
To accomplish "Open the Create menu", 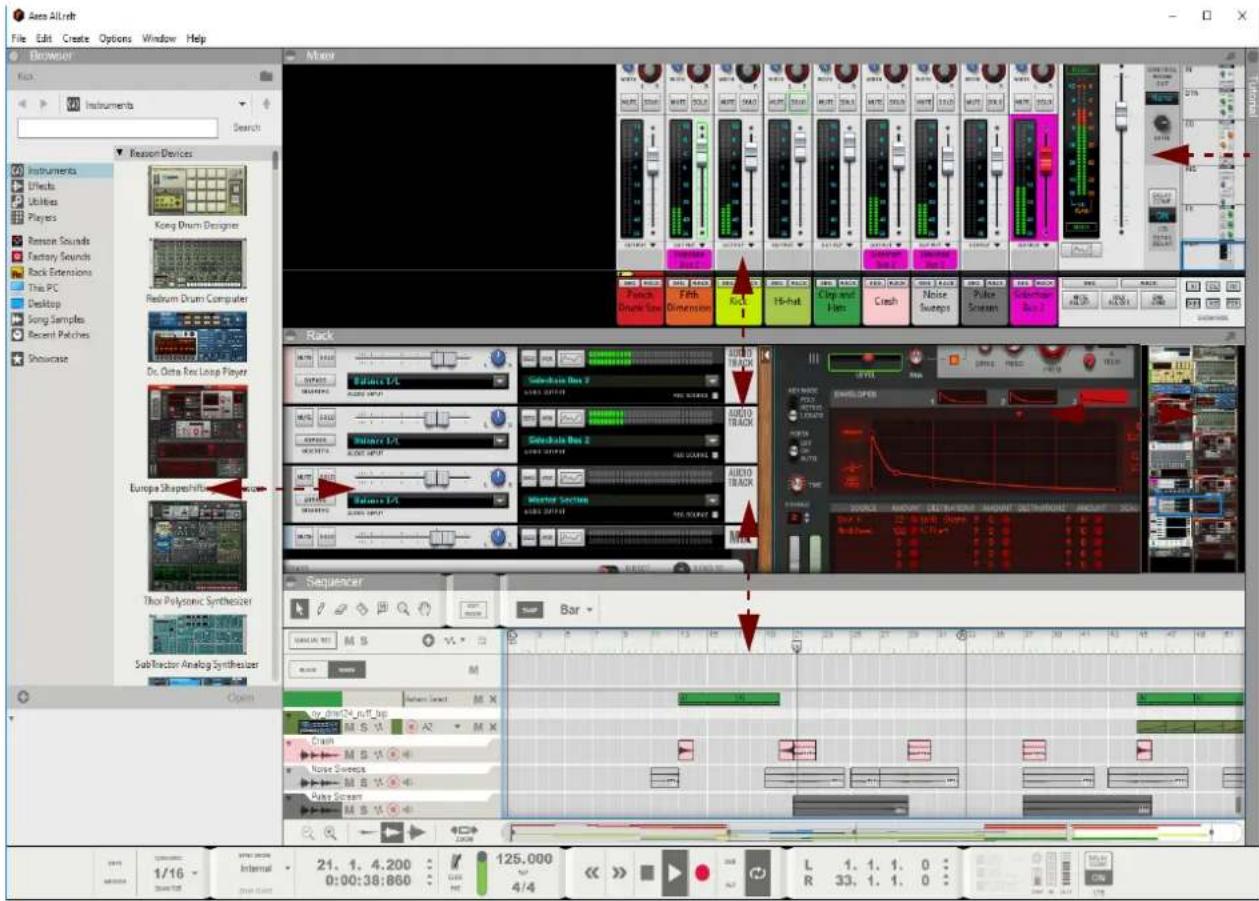I will (76, 38).
